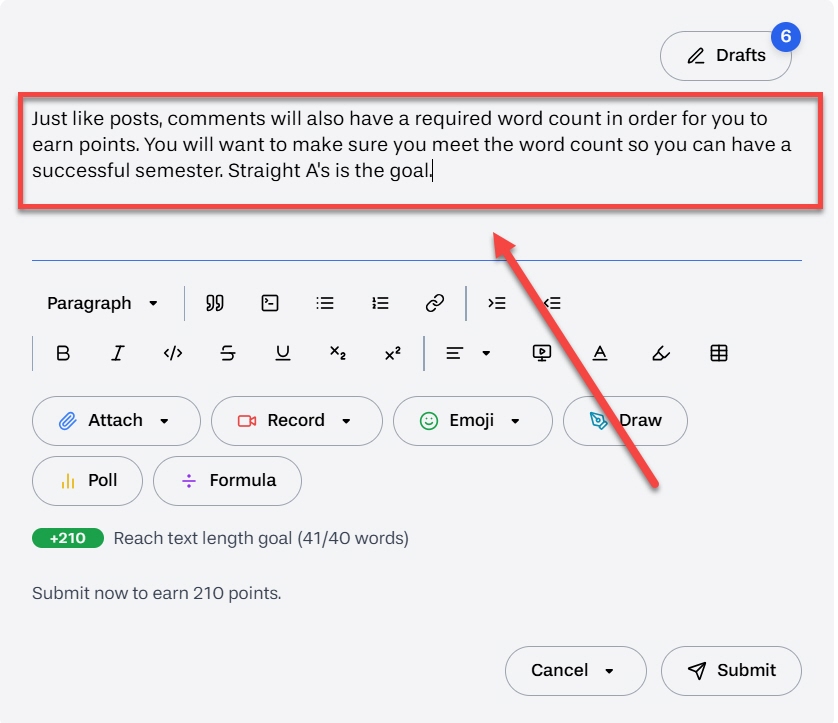Apply inline code formatting
The width and height of the screenshot is (838, 723).
[173, 353]
